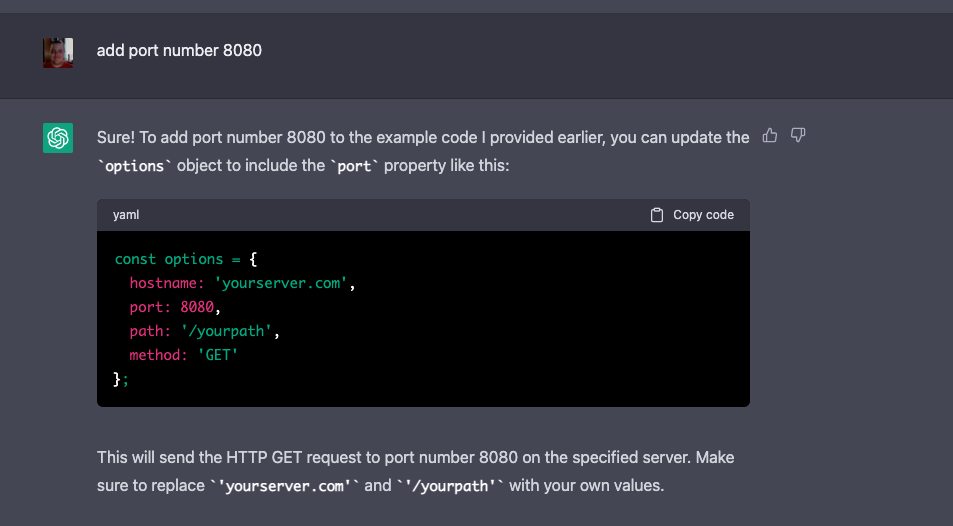Click the thumbs up feedback icon
953x526 pixels.
tap(769, 136)
